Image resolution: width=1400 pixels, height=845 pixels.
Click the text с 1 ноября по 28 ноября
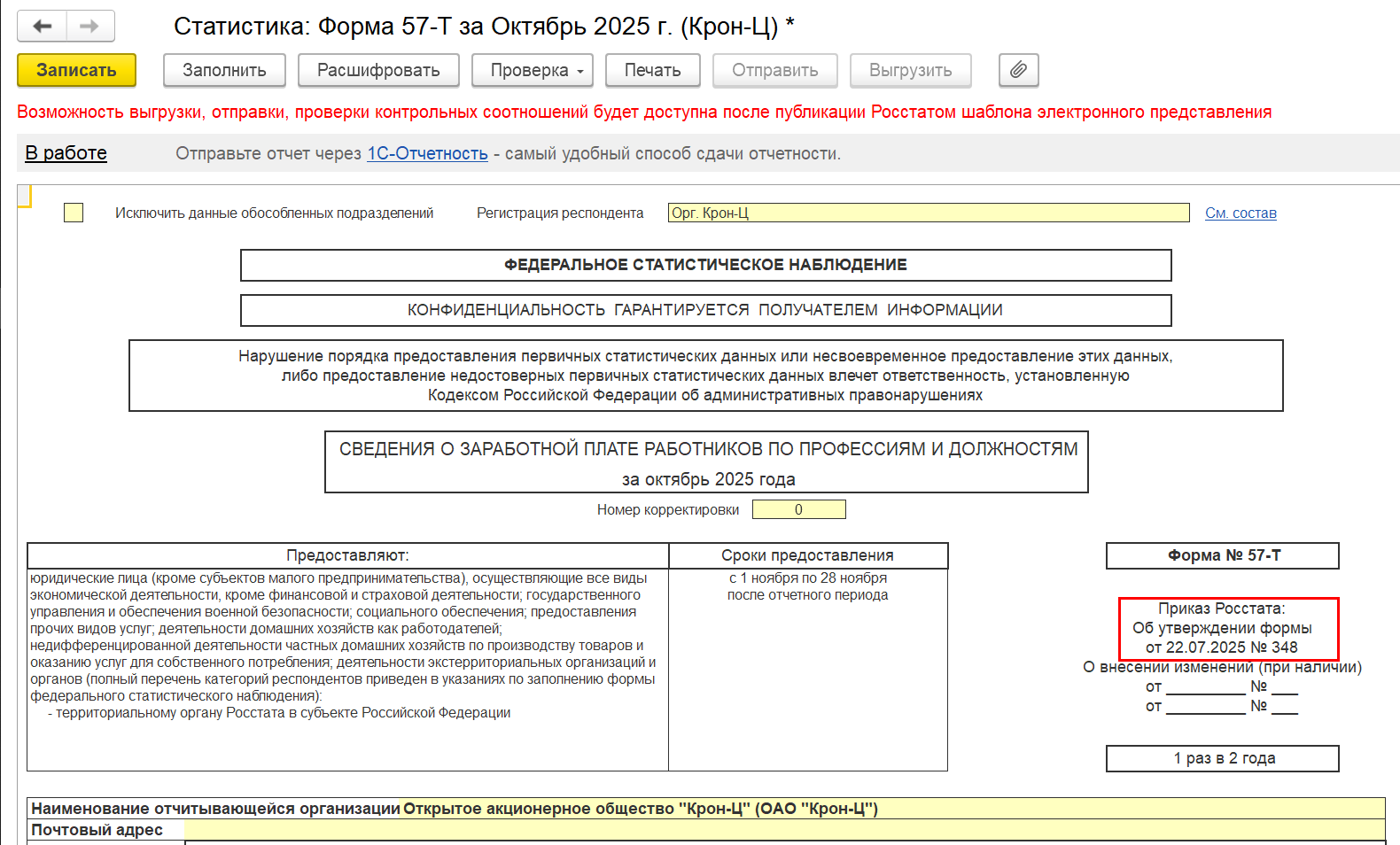(808, 578)
